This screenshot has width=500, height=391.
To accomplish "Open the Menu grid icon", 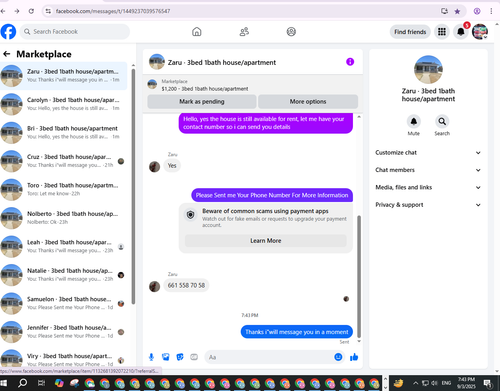I will click(x=442, y=32).
